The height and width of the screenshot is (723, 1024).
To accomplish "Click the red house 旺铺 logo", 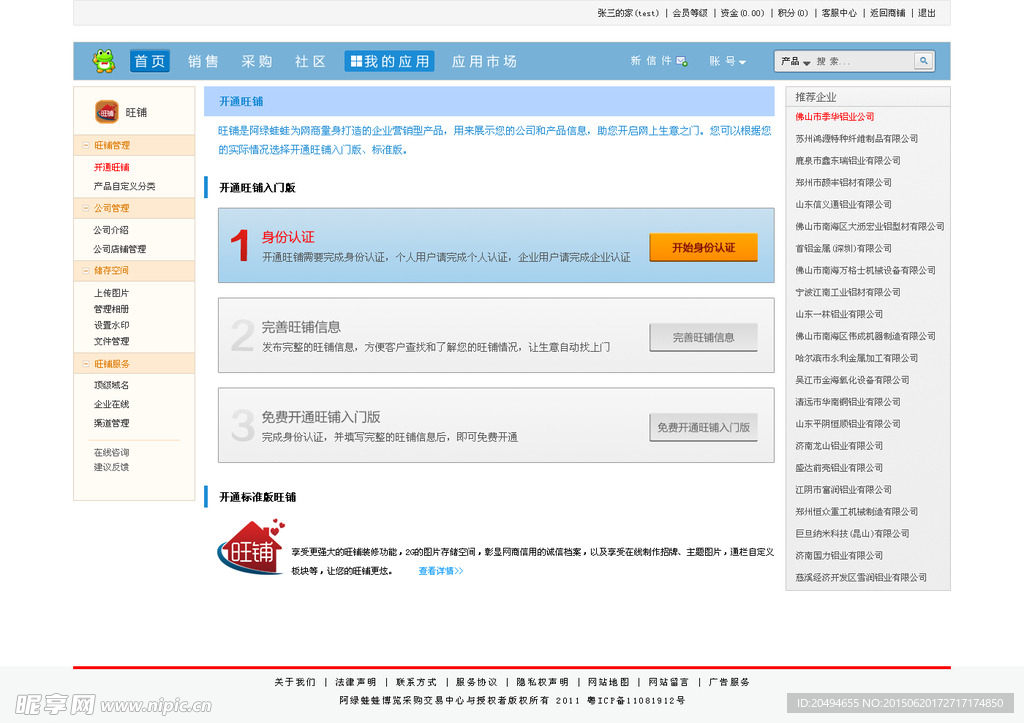I will point(251,548).
